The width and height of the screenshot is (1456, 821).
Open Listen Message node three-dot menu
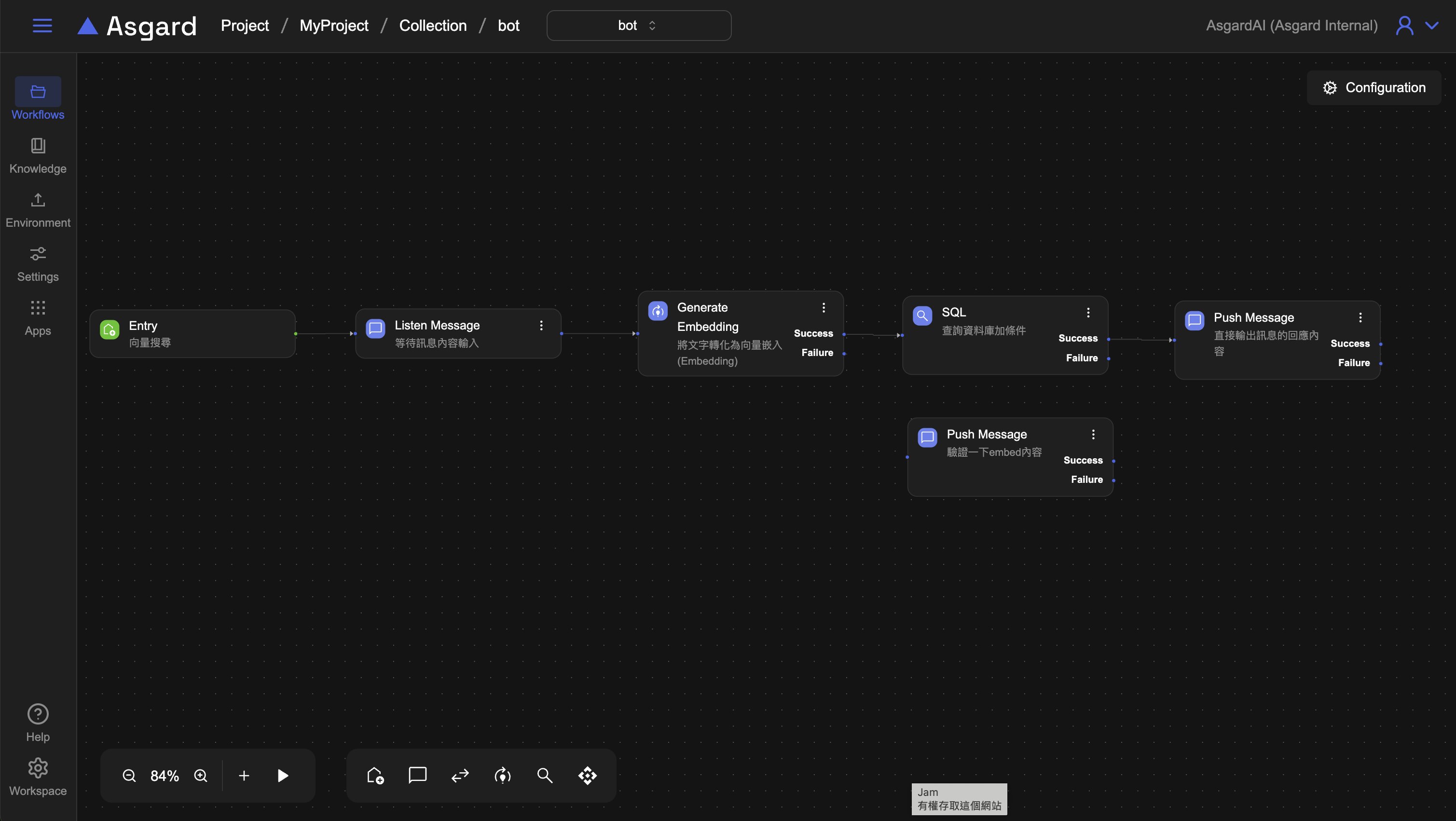(541, 326)
